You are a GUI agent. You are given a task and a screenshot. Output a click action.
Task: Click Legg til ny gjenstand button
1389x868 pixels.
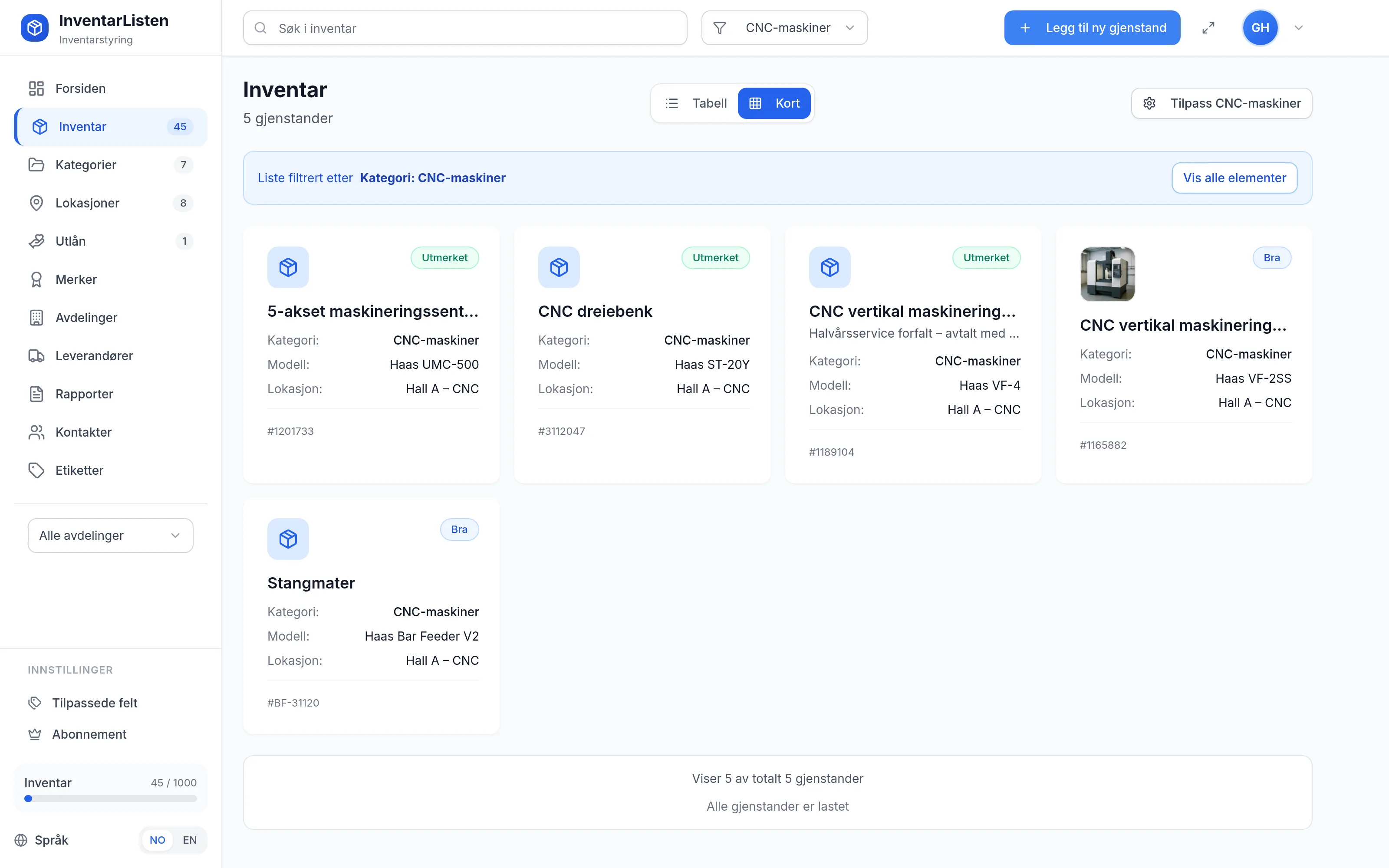tap(1092, 27)
